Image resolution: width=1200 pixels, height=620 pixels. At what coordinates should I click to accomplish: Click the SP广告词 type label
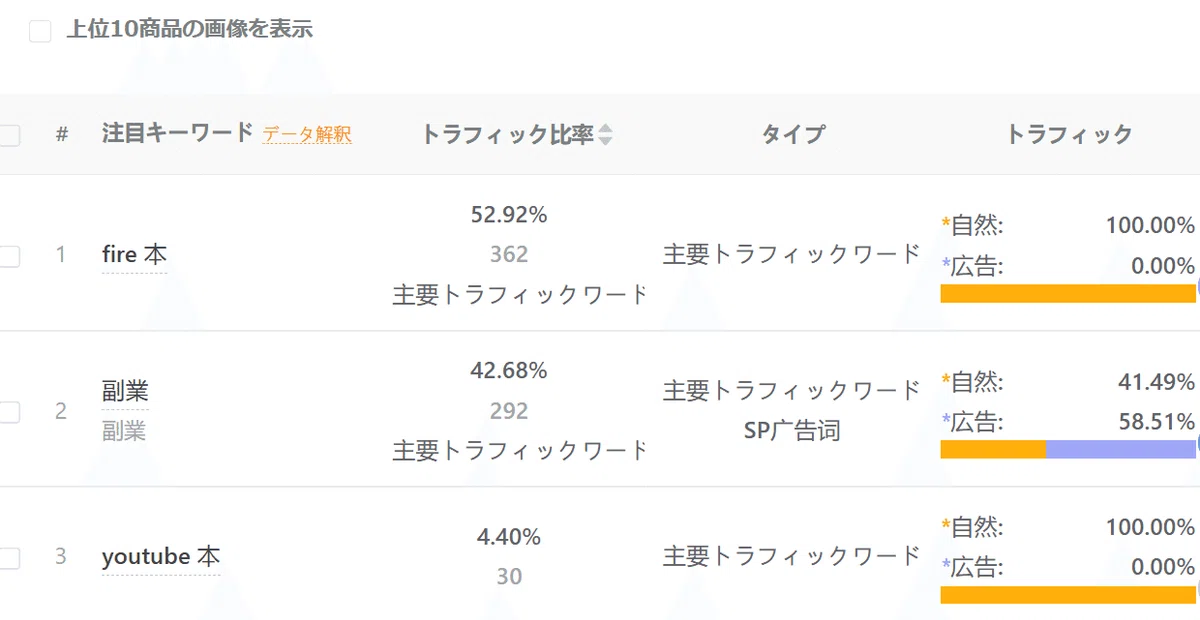pyautogui.click(x=792, y=431)
